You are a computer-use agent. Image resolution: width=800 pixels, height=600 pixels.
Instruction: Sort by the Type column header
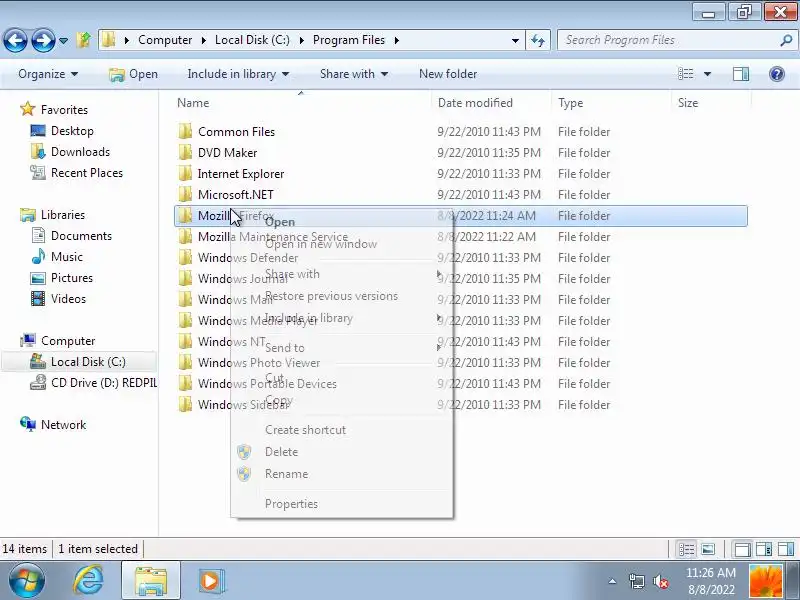[x=612, y=103]
